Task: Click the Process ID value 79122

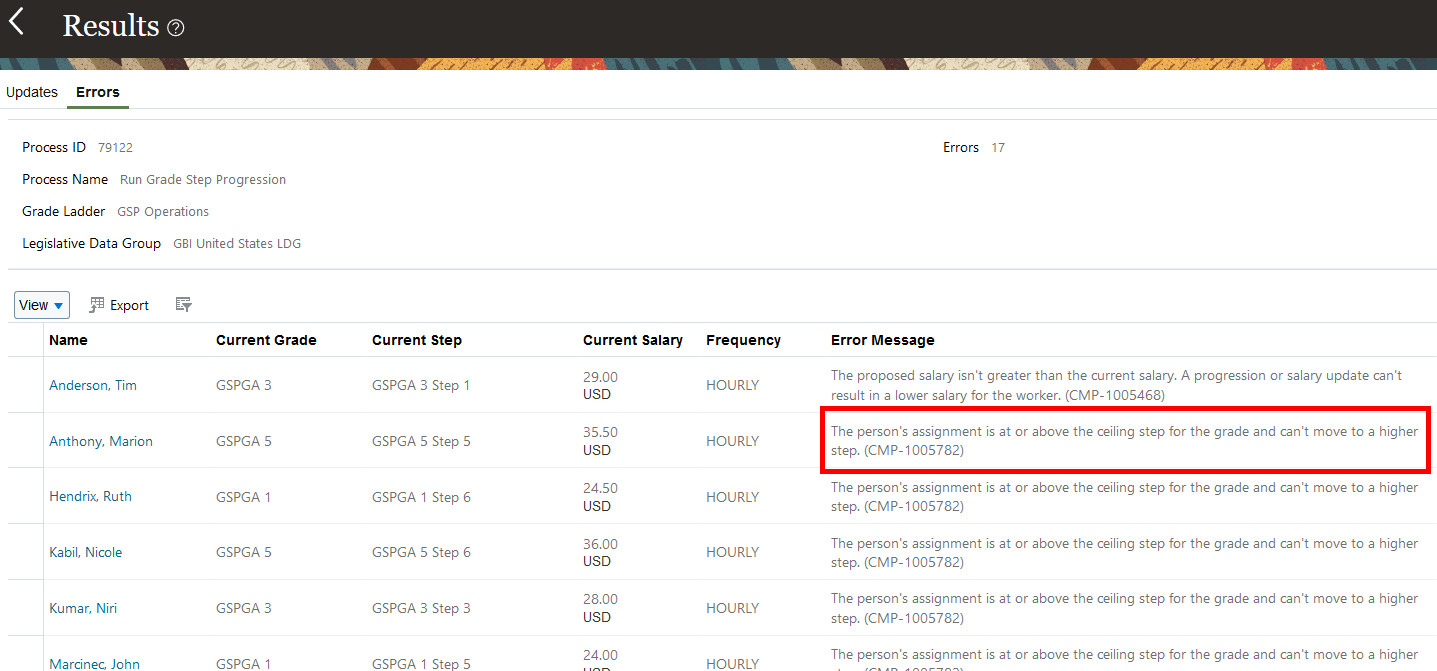Action: click(115, 147)
